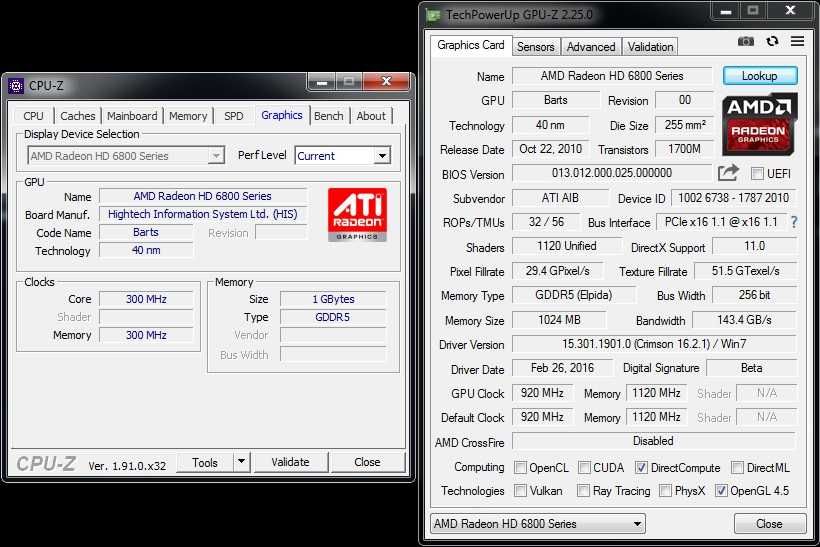Click the Core clock 300 MHz value
Image resolution: width=820 pixels, height=547 pixels.
pos(146,299)
